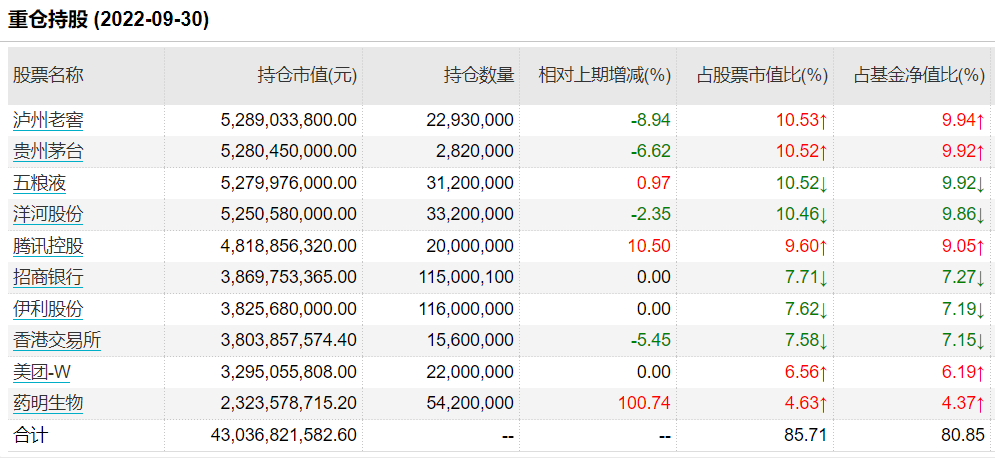
Task: Click the 伊利股份 link
Action: [x=48, y=309]
